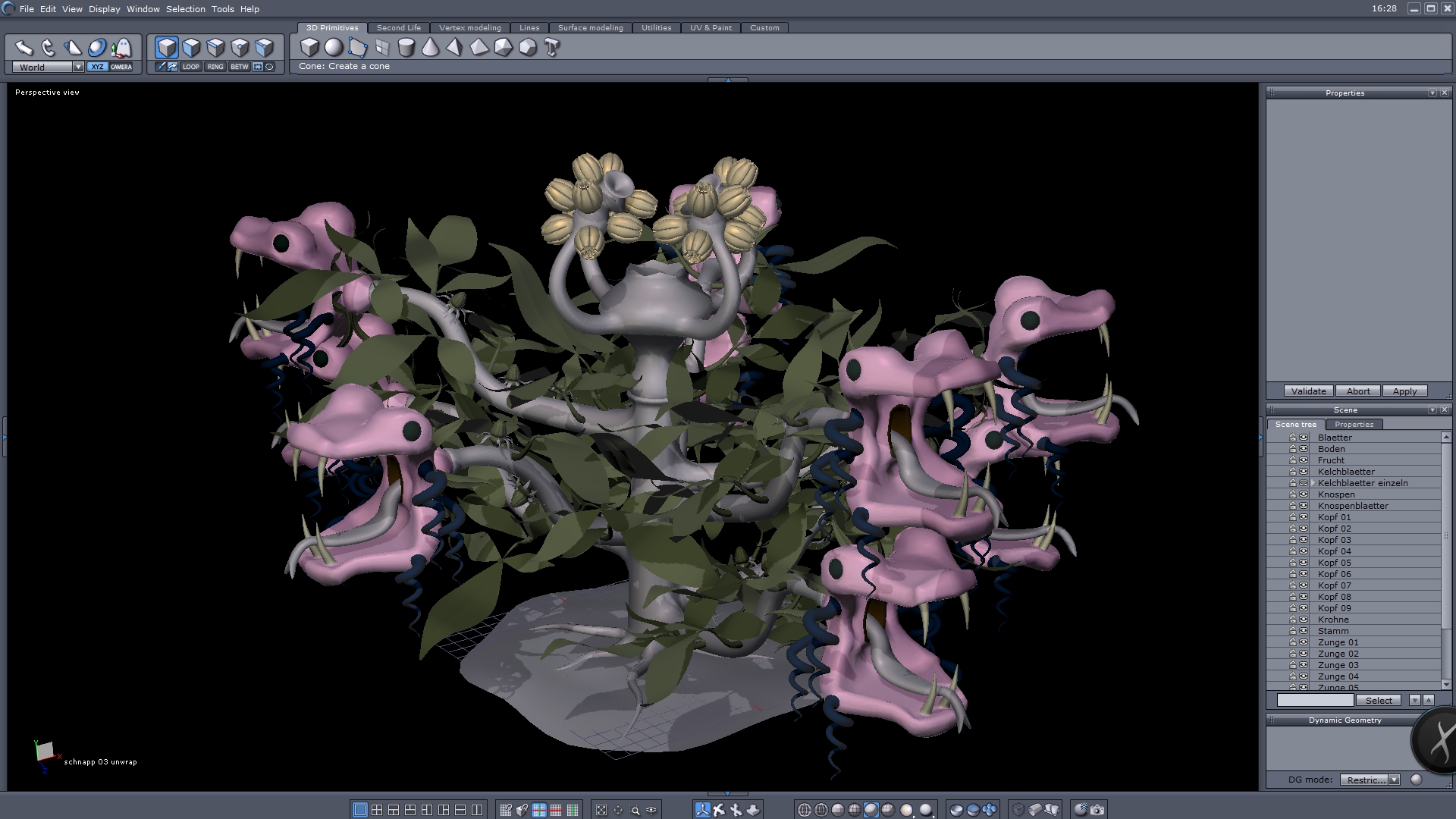This screenshot has height=819, width=1456.
Task: Activate the rotate manipulator tool
Action: point(49,48)
